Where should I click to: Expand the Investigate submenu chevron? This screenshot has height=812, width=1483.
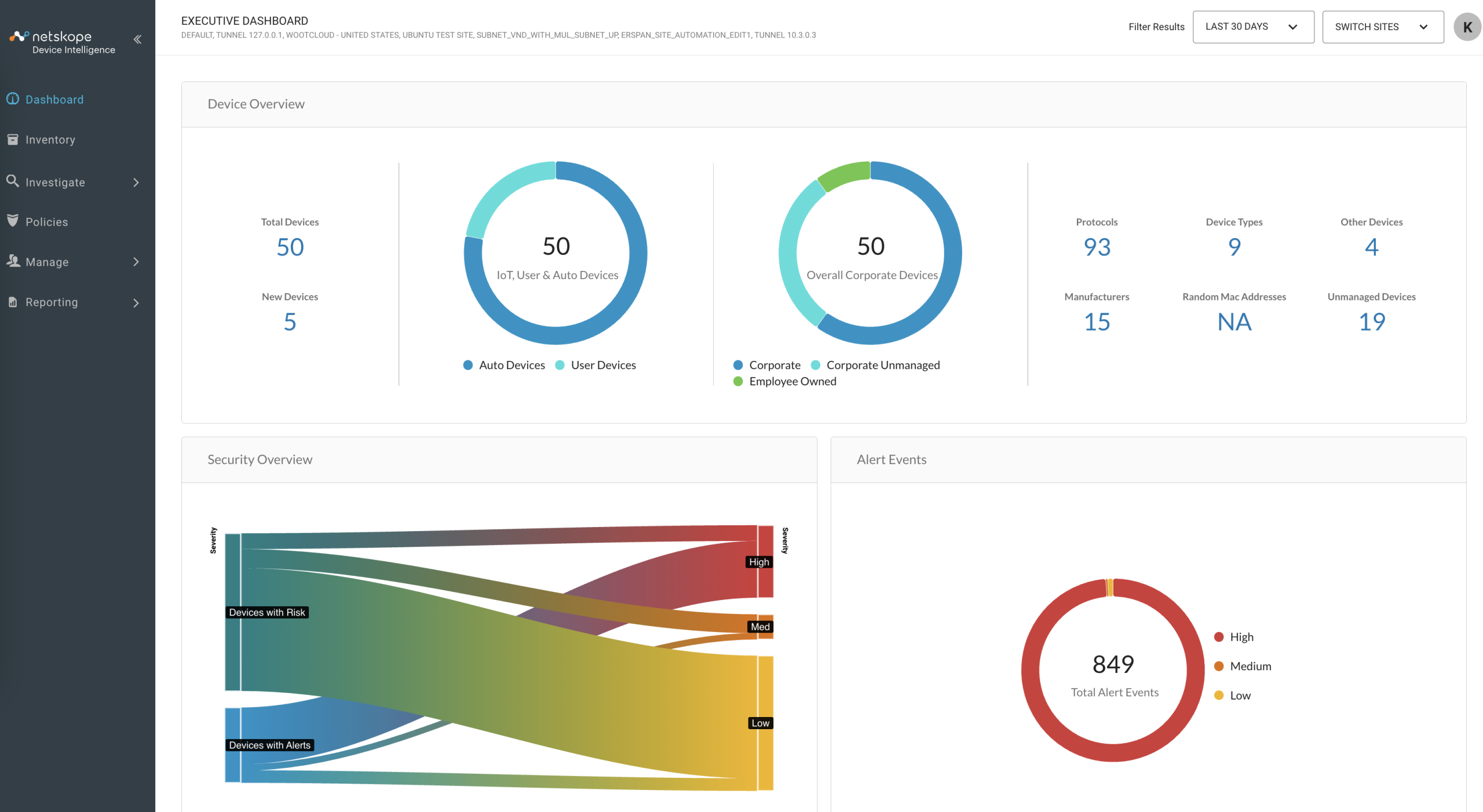pos(136,182)
